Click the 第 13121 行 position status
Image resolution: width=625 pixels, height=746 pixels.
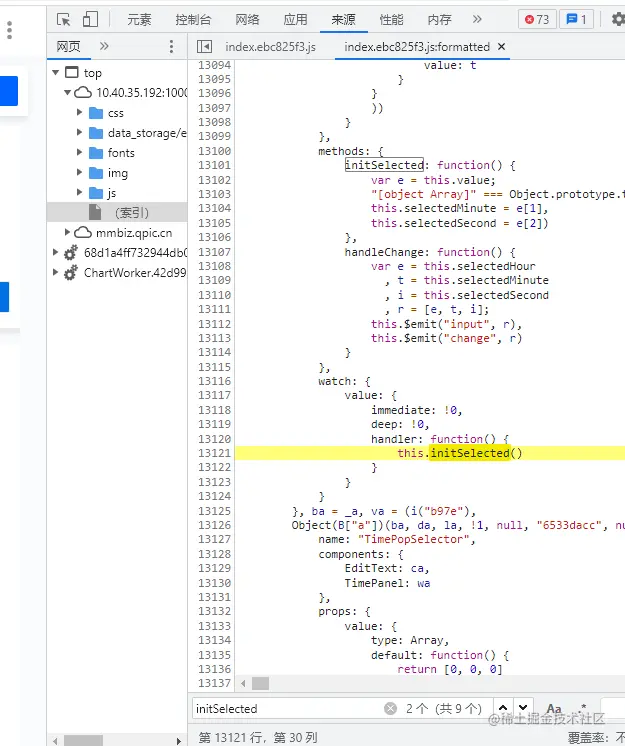pos(257,737)
